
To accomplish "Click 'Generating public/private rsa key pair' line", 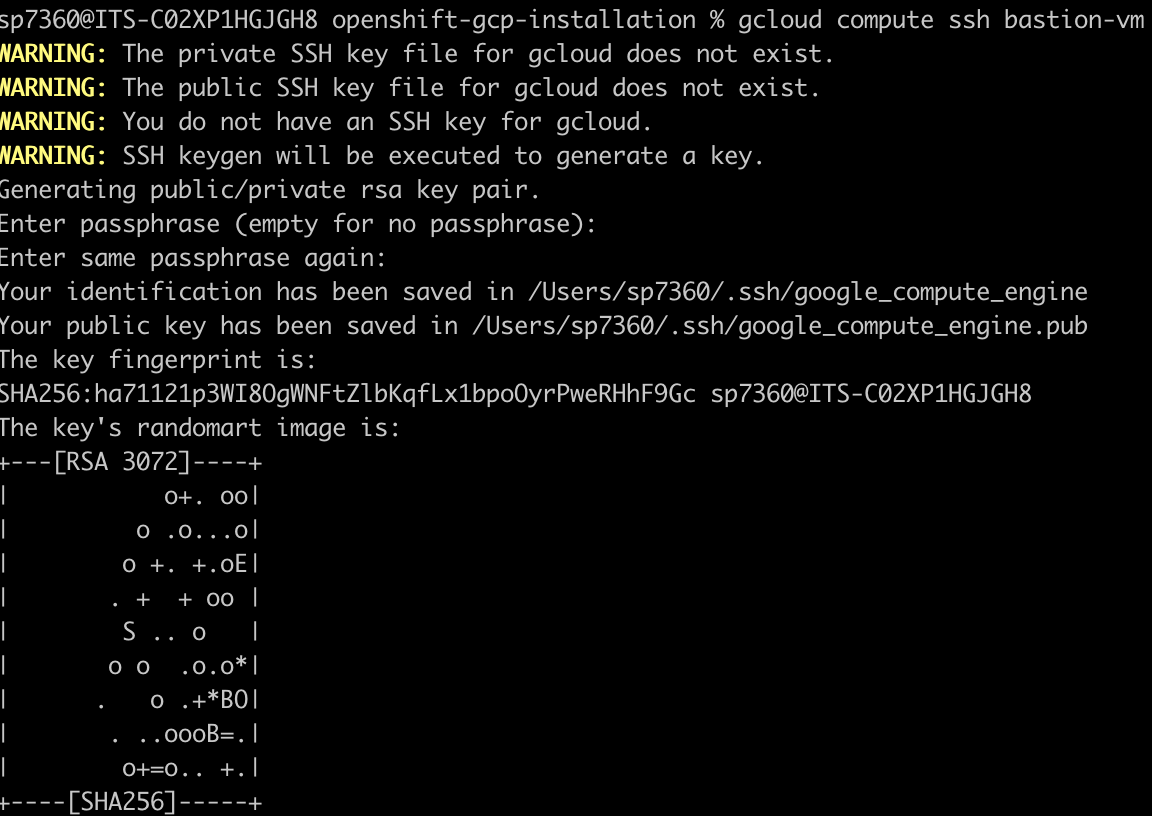I will pos(270,190).
